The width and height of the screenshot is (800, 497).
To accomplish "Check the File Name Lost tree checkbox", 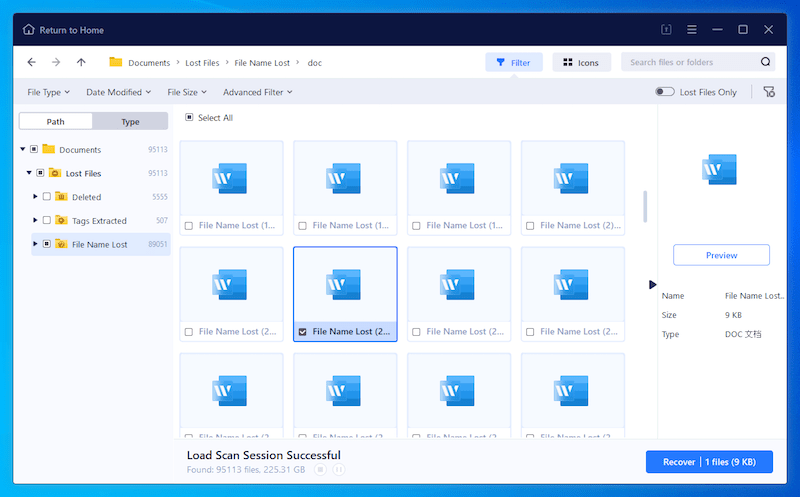I will 46,244.
